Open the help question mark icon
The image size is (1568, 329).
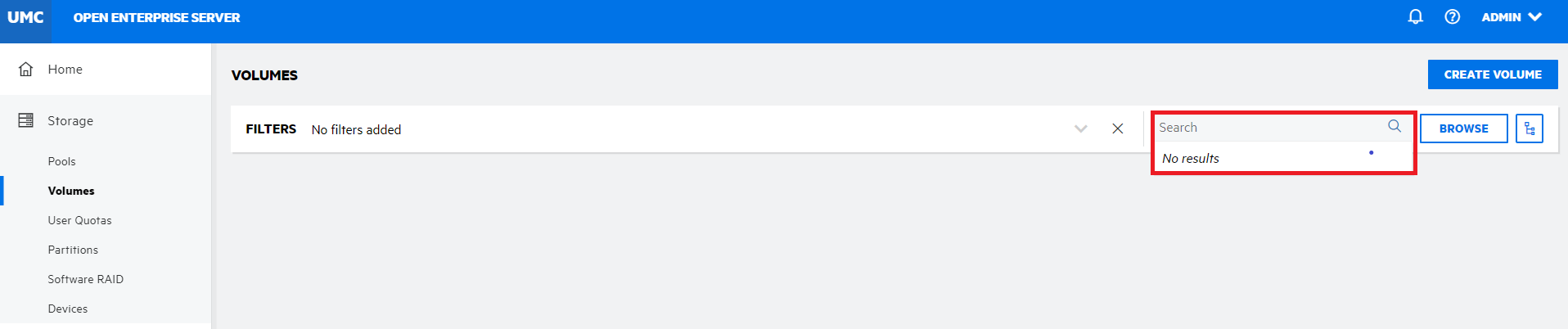[x=1452, y=16]
